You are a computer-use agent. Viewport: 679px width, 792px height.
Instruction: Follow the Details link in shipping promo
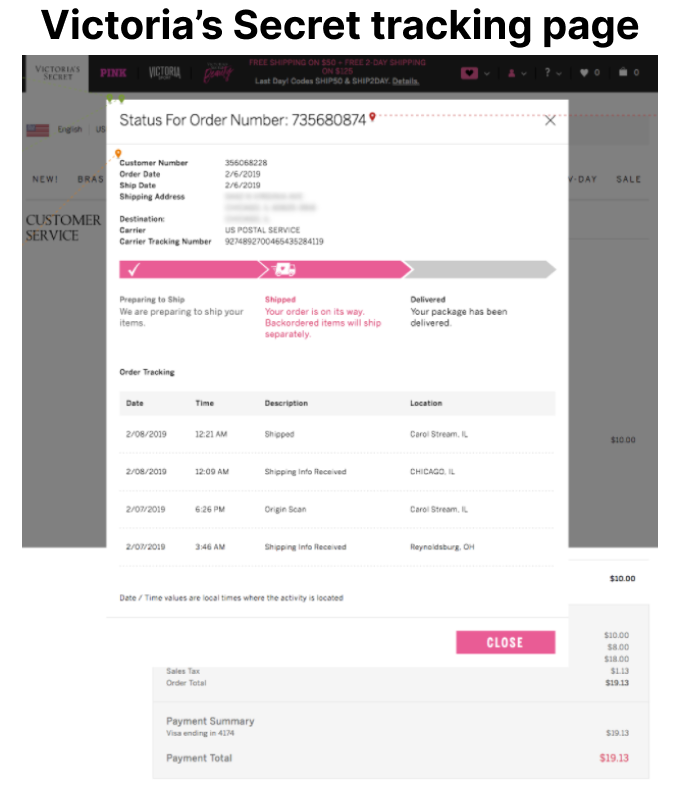[406, 81]
